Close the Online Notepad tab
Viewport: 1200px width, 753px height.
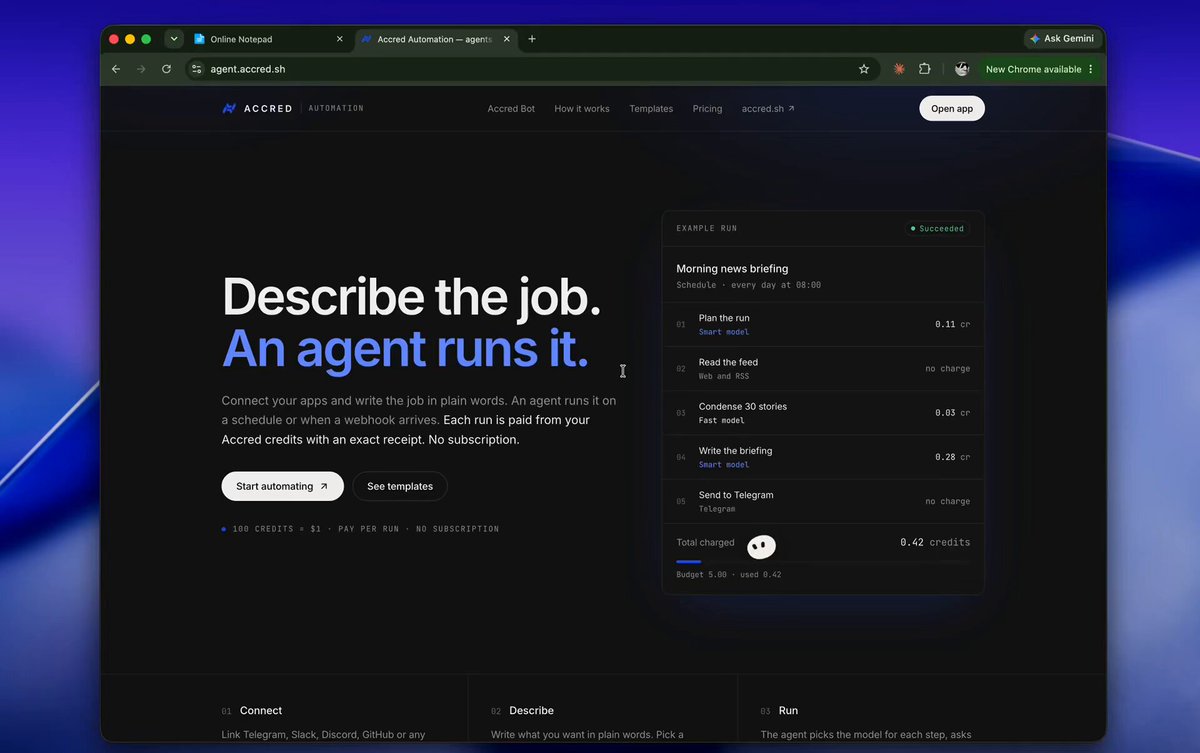(x=339, y=39)
